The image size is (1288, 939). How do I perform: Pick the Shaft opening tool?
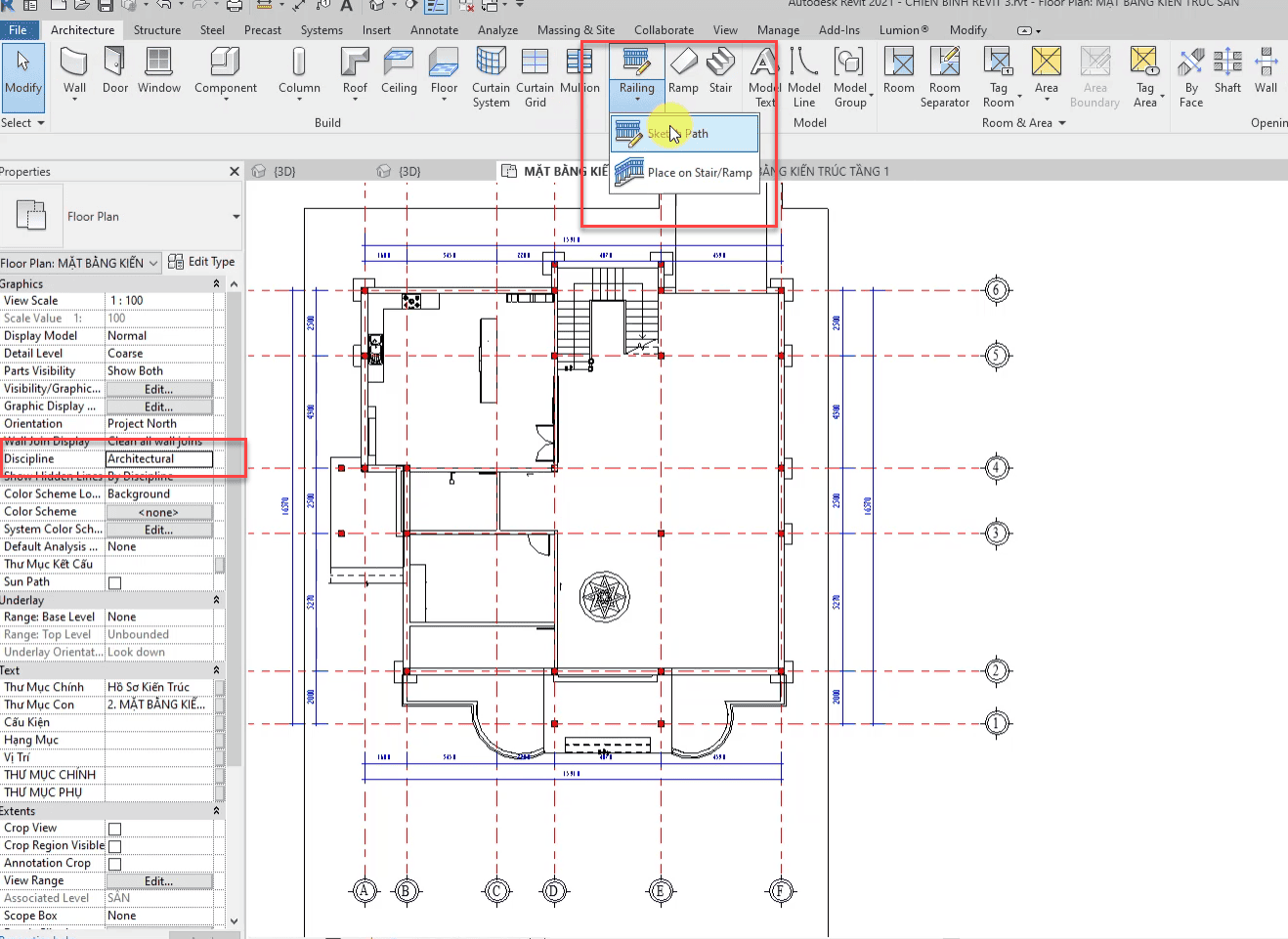[x=1227, y=70]
